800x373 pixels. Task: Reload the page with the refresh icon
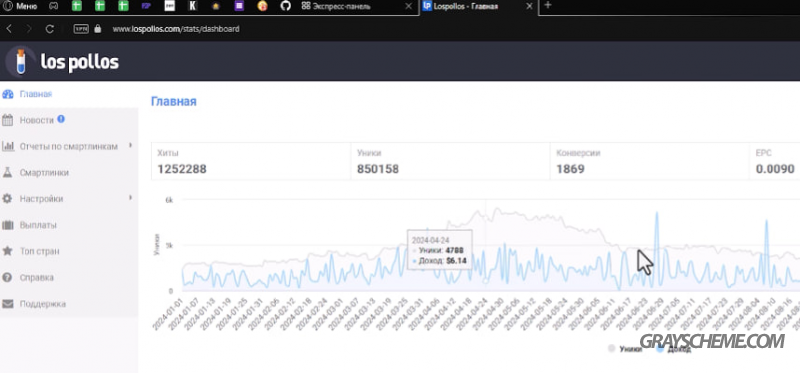[49, 29]
